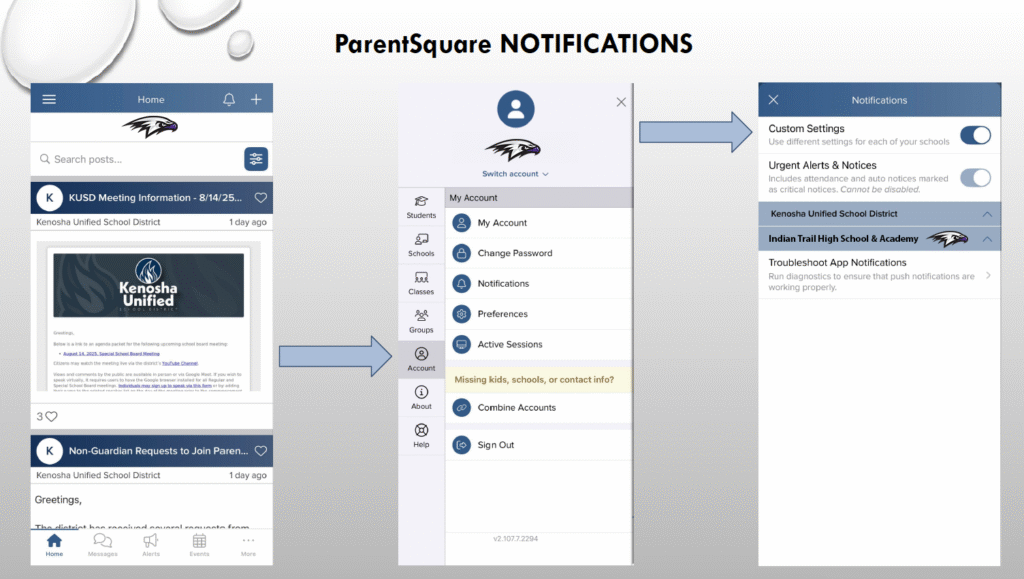
Task: Open Combine Accounts
Action: pos(539,407)
